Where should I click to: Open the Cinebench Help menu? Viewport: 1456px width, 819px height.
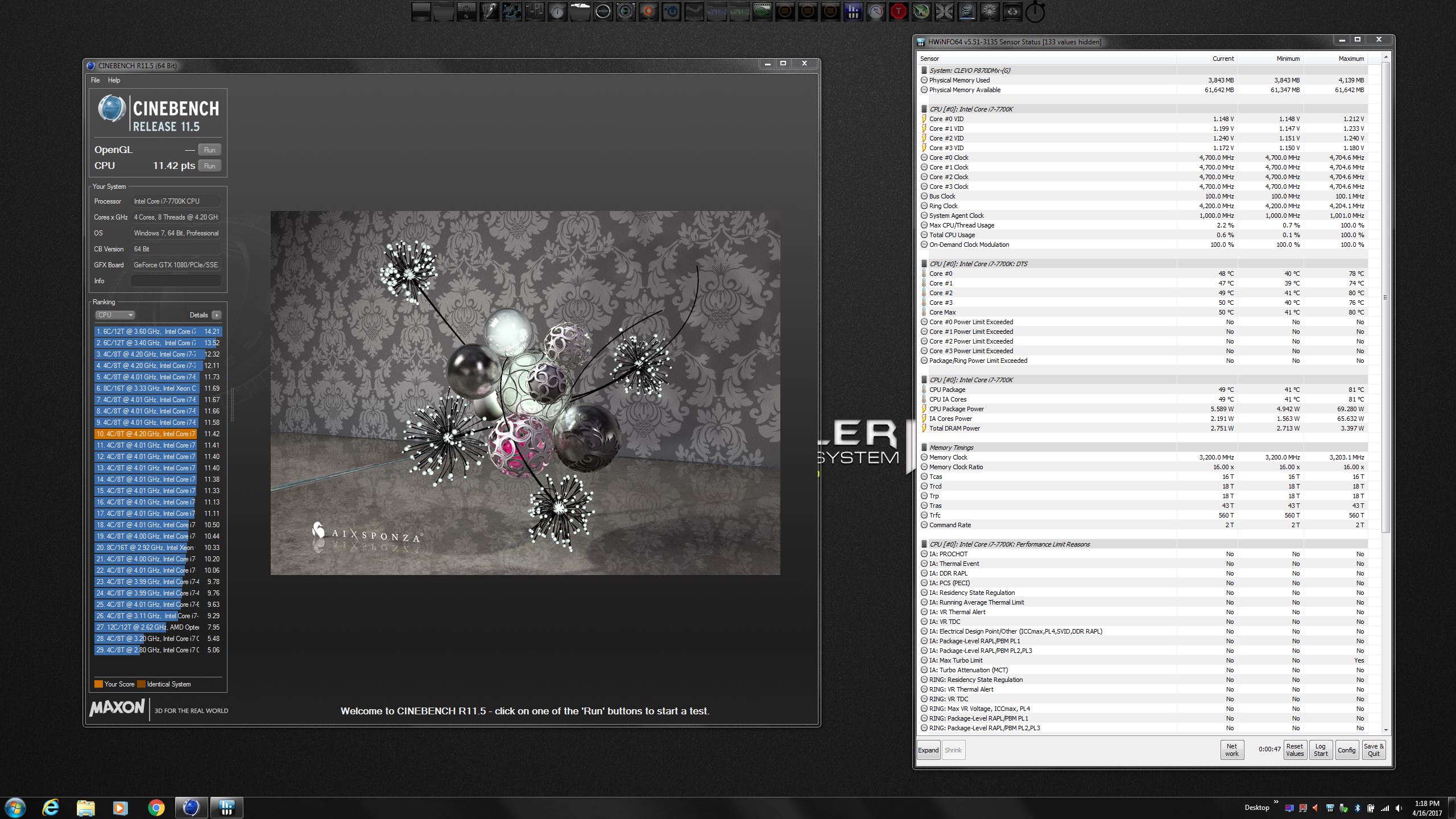click(x=114, y=80)
